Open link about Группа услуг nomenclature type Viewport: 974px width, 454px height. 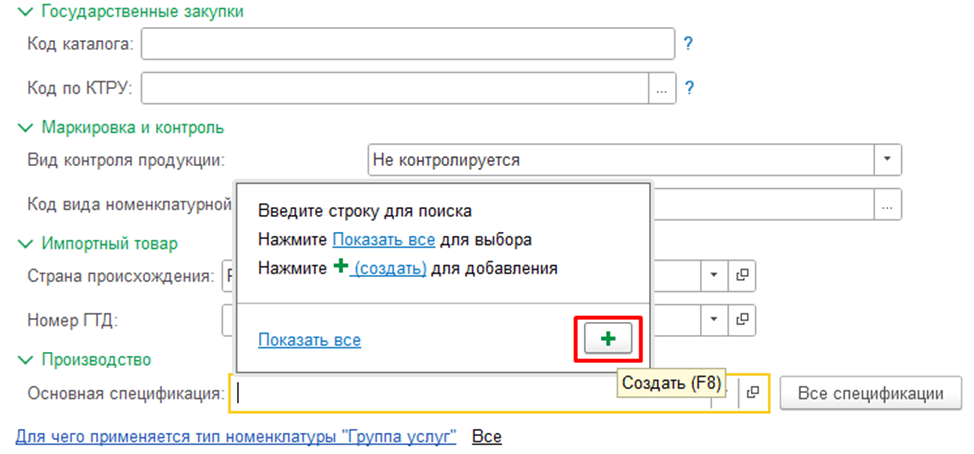point(236,437)
